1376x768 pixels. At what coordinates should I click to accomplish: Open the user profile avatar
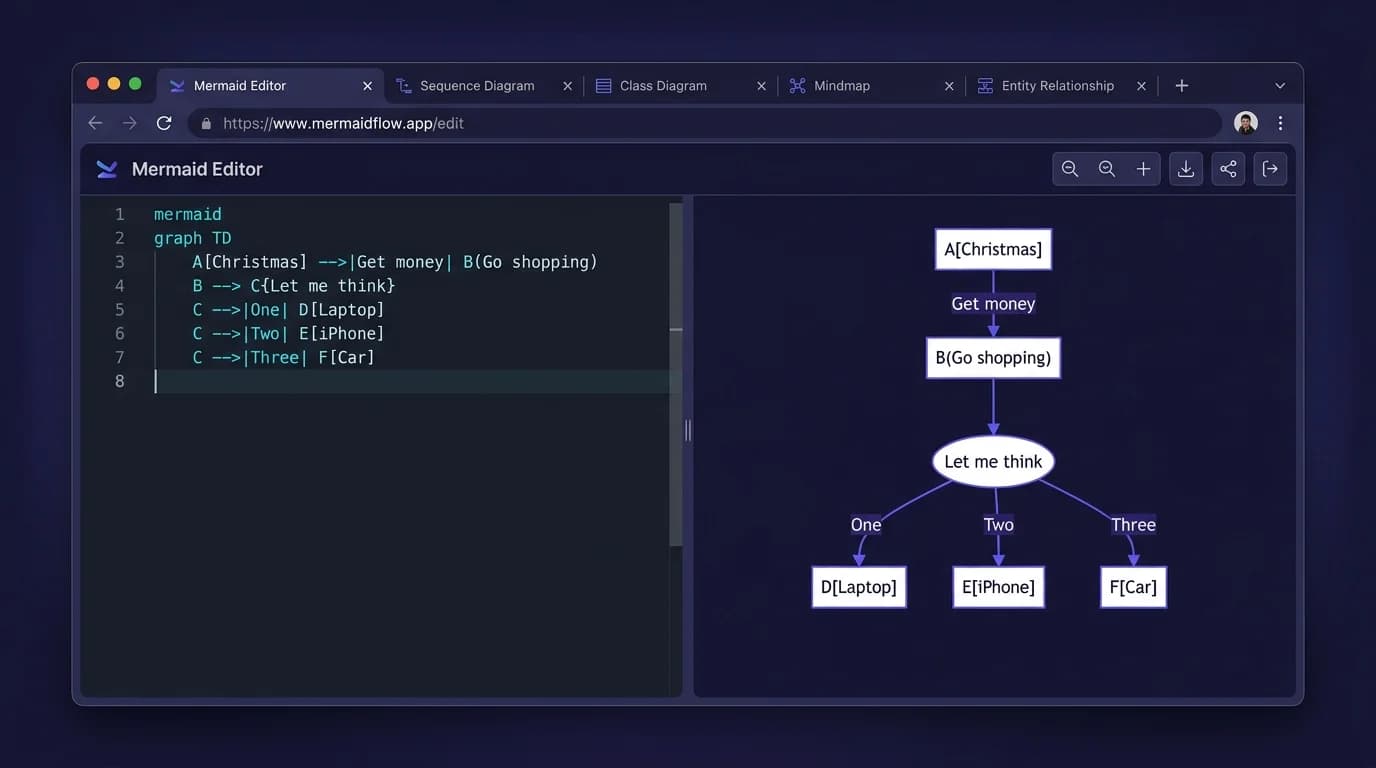pyautogui.click(x=1246, y=123)
